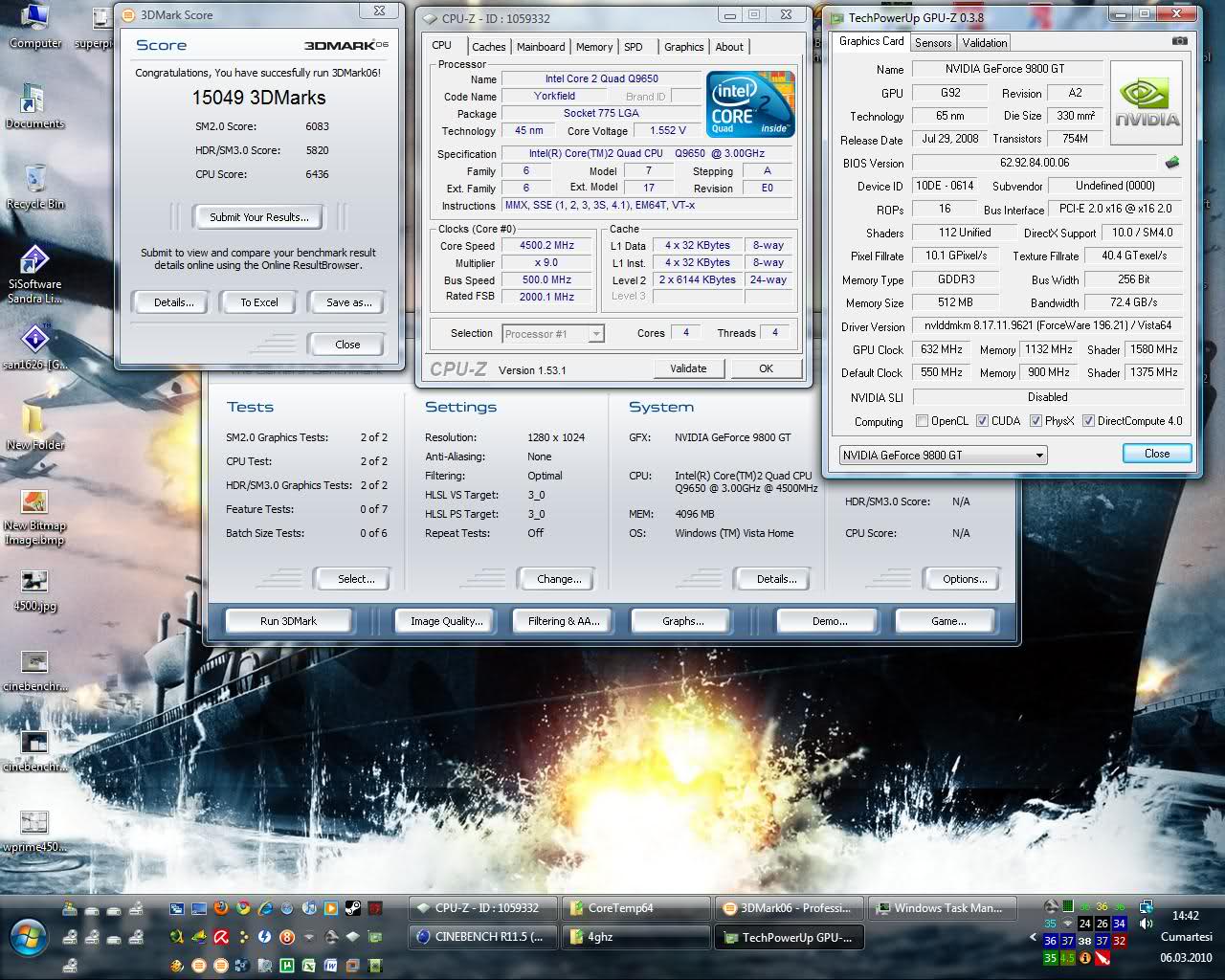Close the 3DMark Score dialog via Close button
Screen dimensions: 1225x980
click(347, 345)
